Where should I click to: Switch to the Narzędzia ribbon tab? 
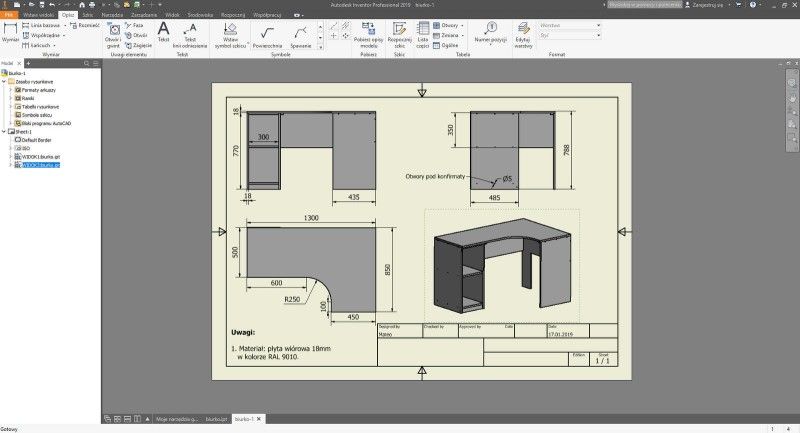pyautogui.click(x=112, y=15)
